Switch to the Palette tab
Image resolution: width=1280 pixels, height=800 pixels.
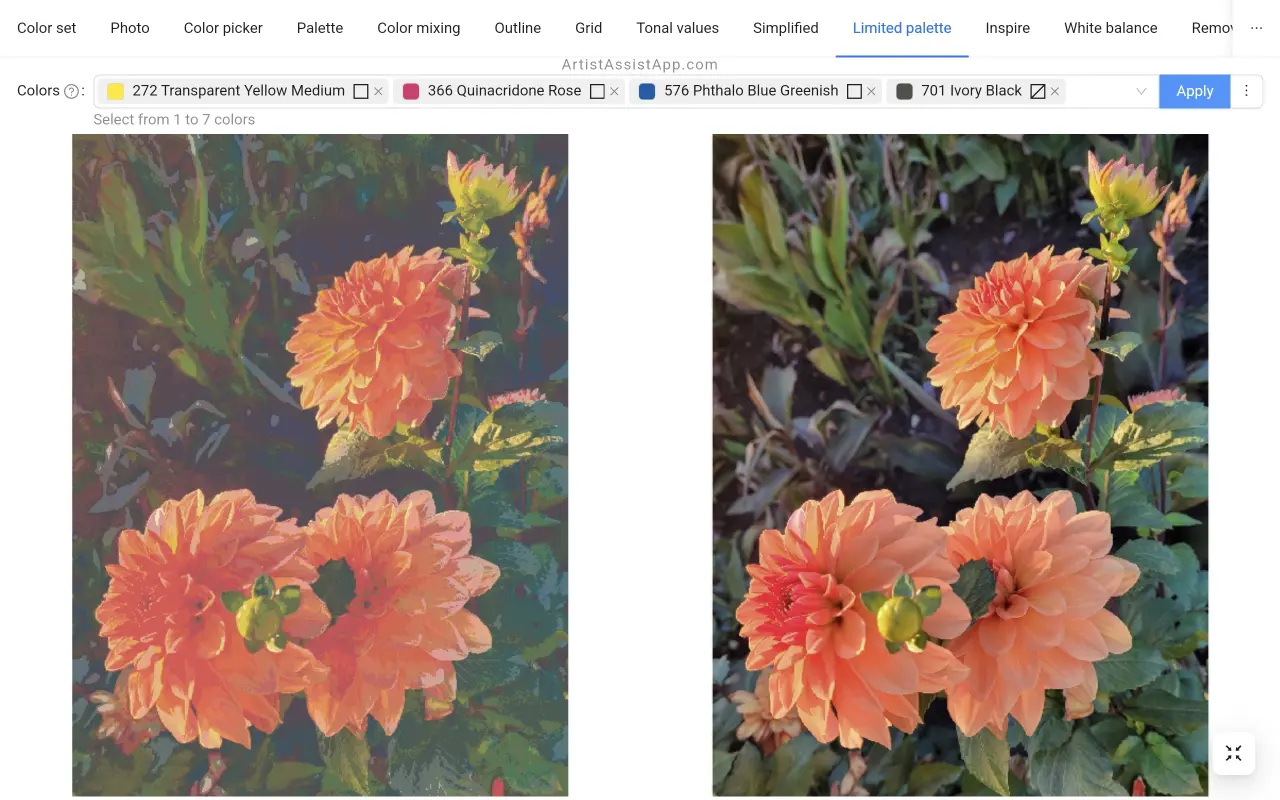[x=320, y=28]
